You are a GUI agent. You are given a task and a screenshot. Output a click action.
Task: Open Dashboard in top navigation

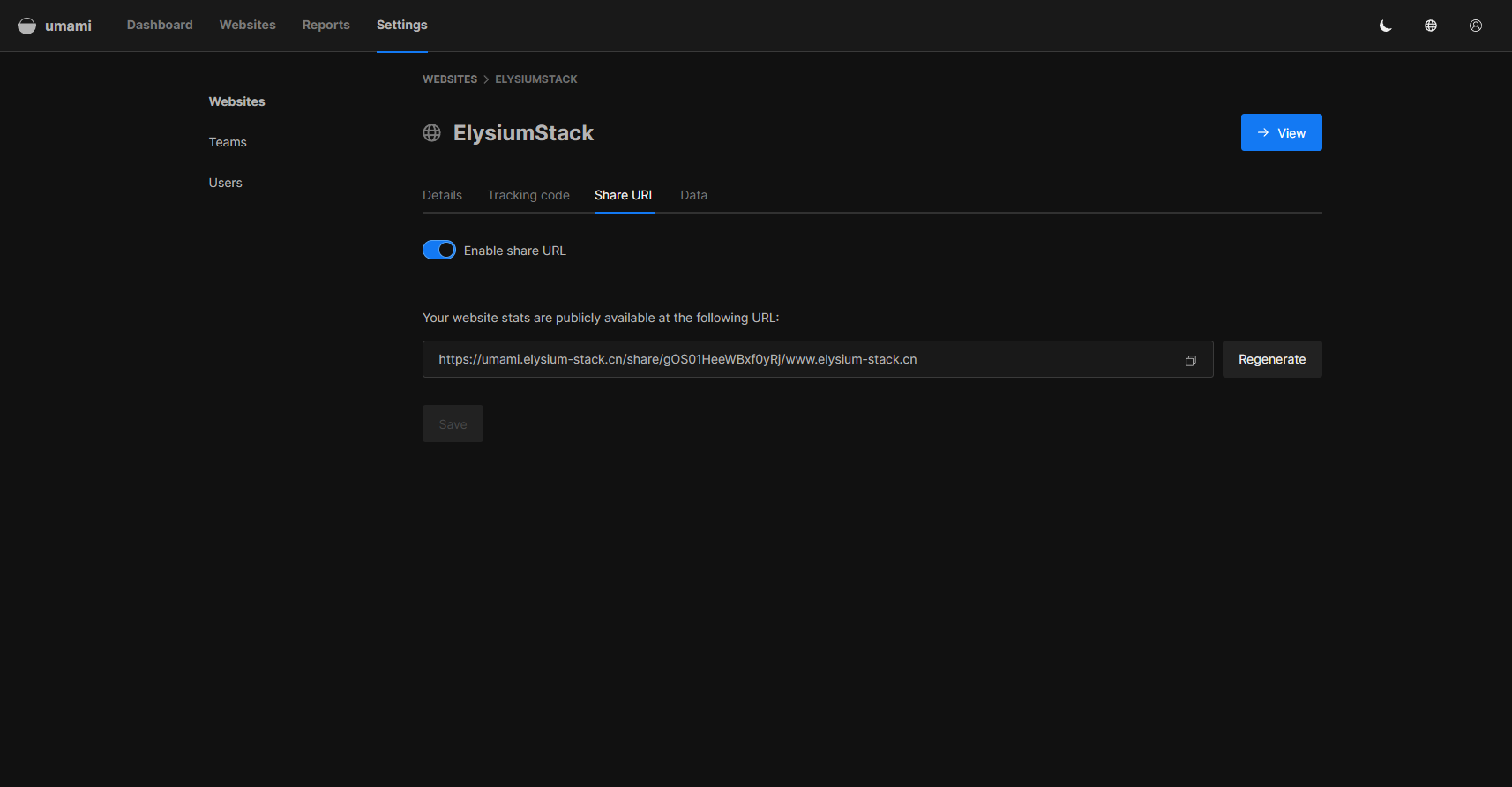point(160,25)
